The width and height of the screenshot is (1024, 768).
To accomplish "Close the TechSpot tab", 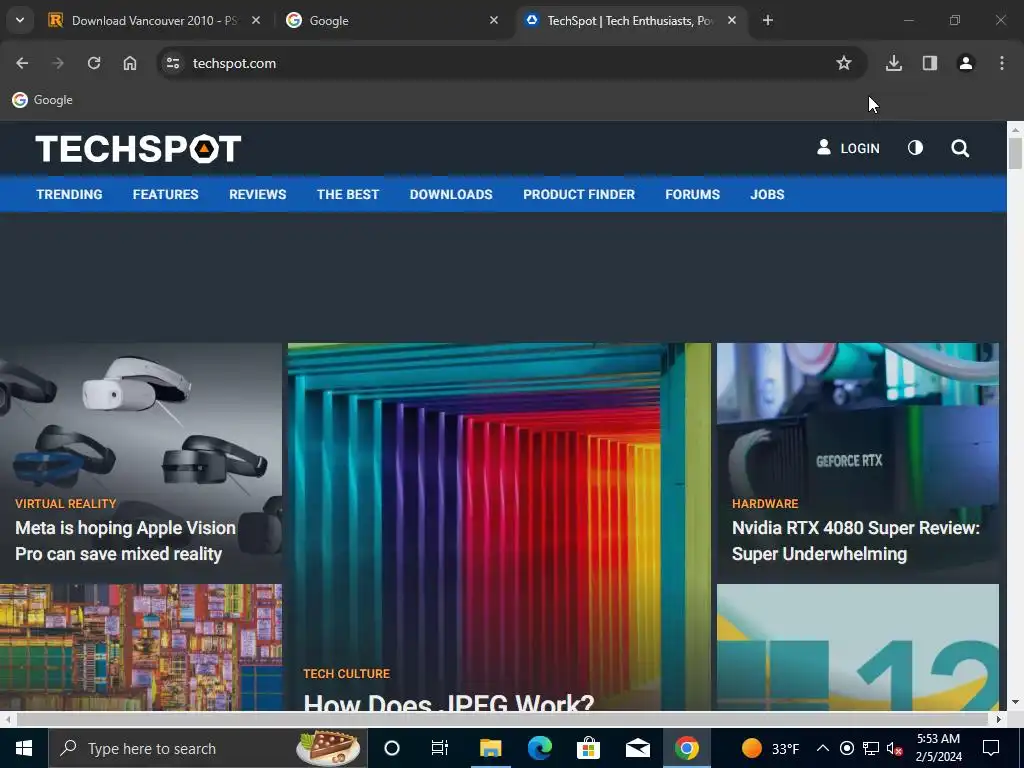I will [732, 21].
